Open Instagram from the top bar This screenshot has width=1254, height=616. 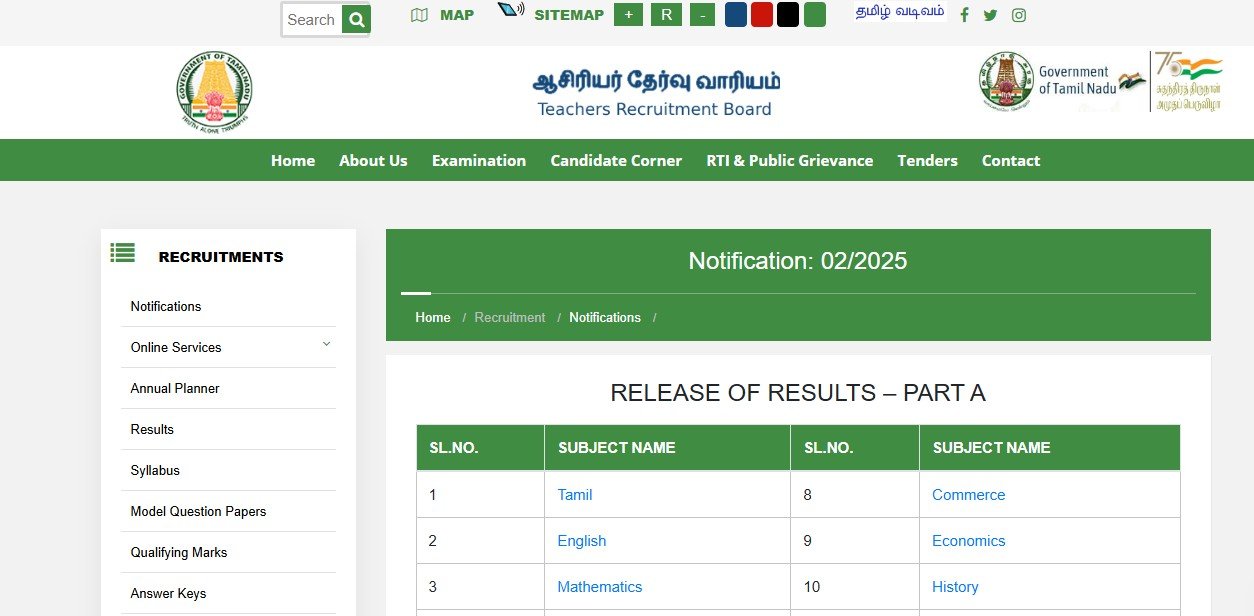coord(1018,14)
